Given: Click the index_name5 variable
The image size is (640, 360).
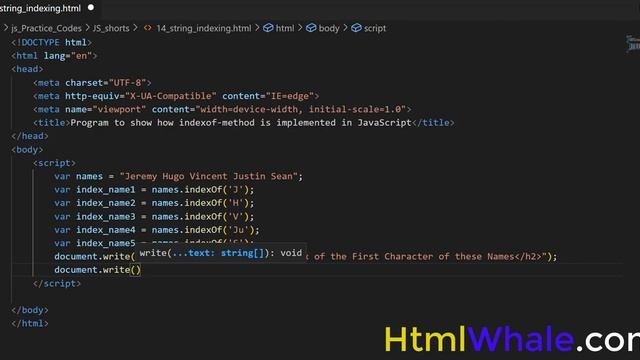Looking at the screenshot, I should coord(106,243).
